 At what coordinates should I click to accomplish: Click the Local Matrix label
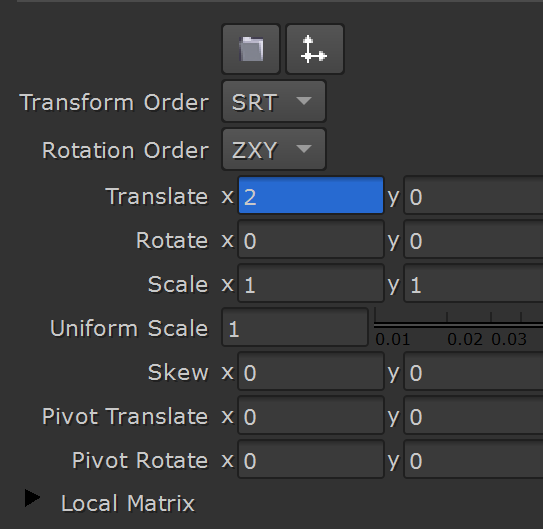(x=128, y=503)
